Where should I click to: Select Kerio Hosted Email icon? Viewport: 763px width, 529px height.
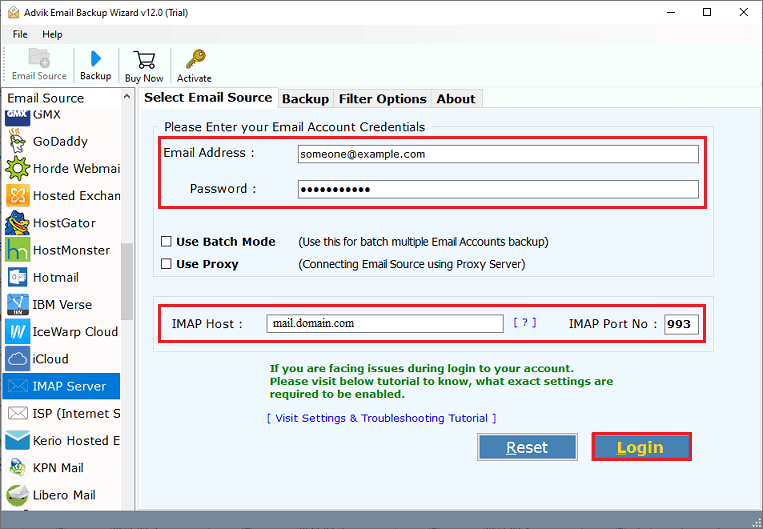click(18, 440)
